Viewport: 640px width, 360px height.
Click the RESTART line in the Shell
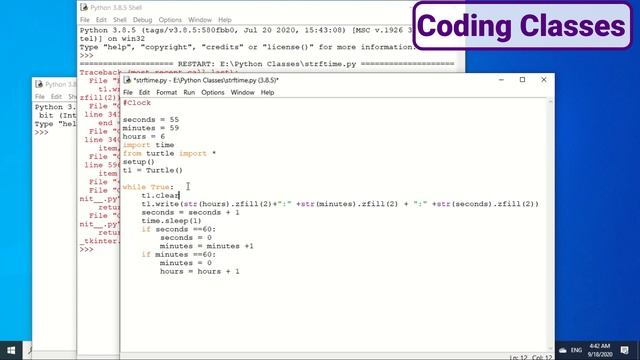click(267, 64)
